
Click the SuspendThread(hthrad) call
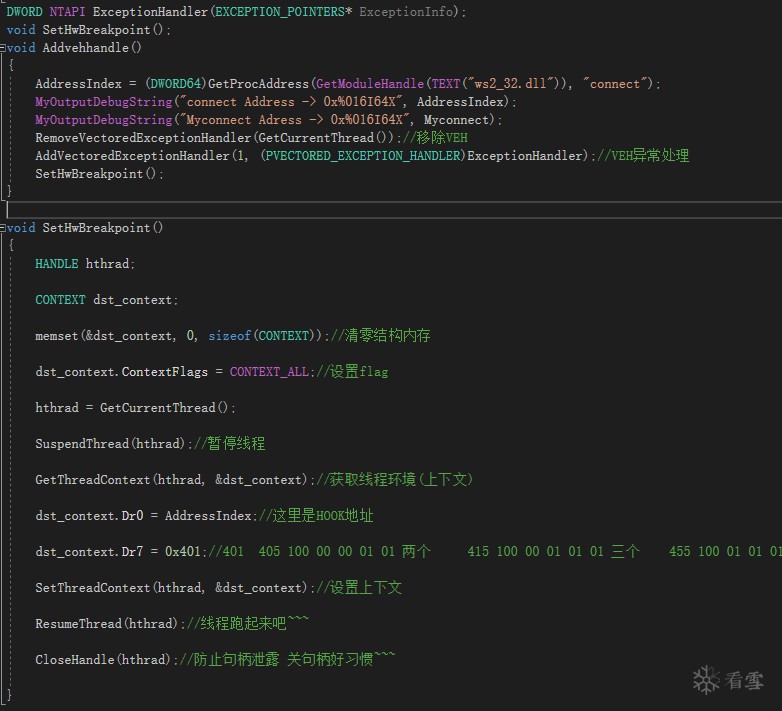114,444
